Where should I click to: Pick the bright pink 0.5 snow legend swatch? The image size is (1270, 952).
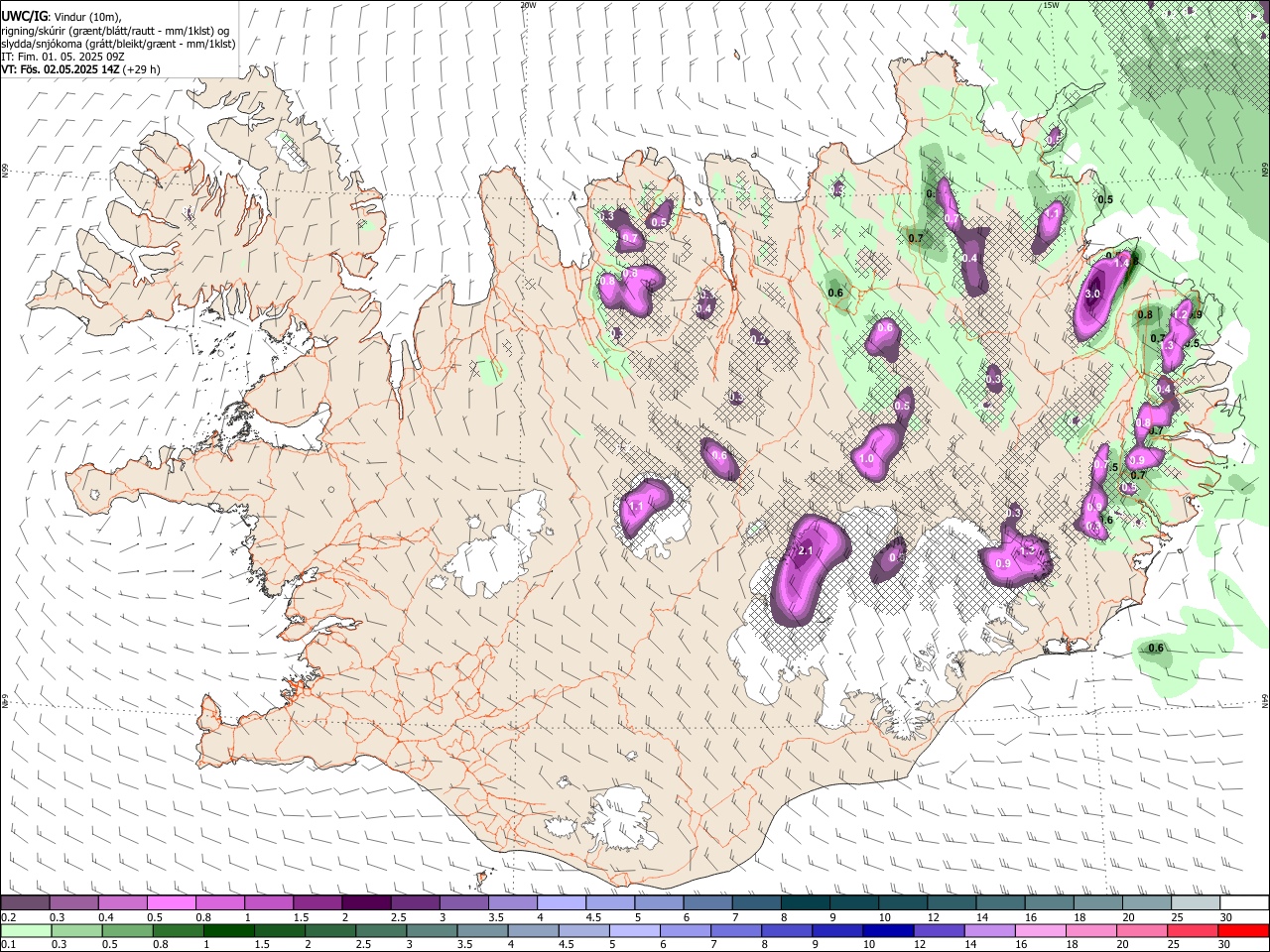pos(172,903)
